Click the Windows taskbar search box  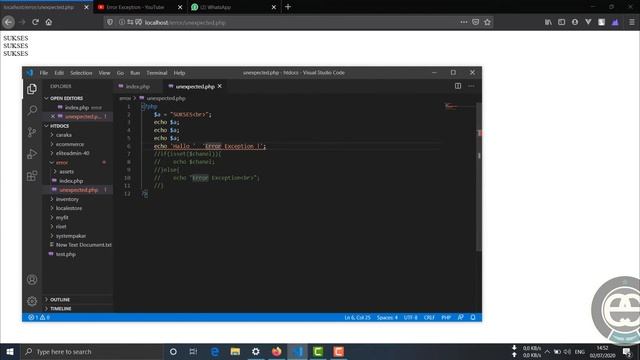[92, 351]
